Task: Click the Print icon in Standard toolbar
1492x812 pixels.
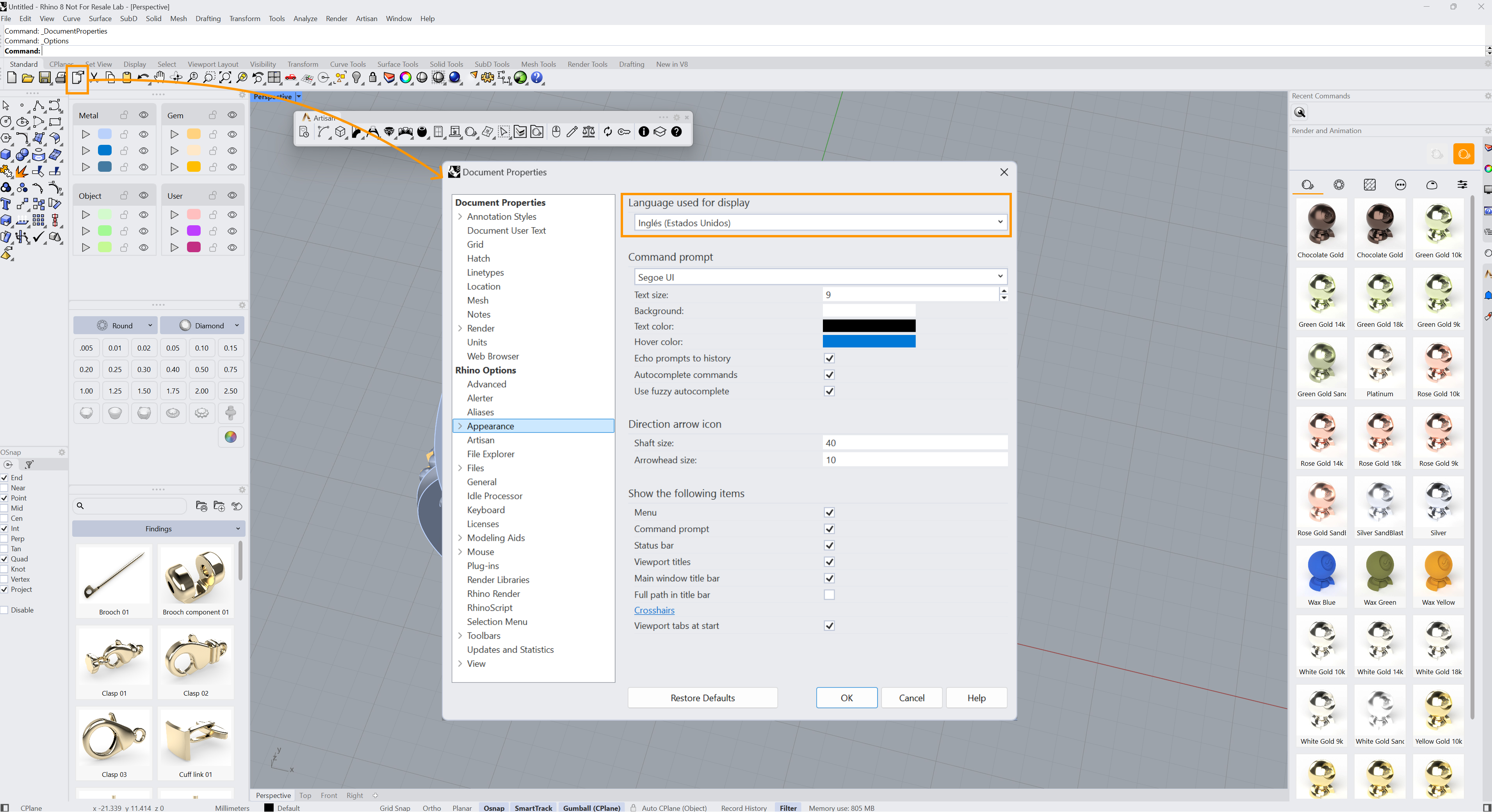Action: [x=61, y=78]
